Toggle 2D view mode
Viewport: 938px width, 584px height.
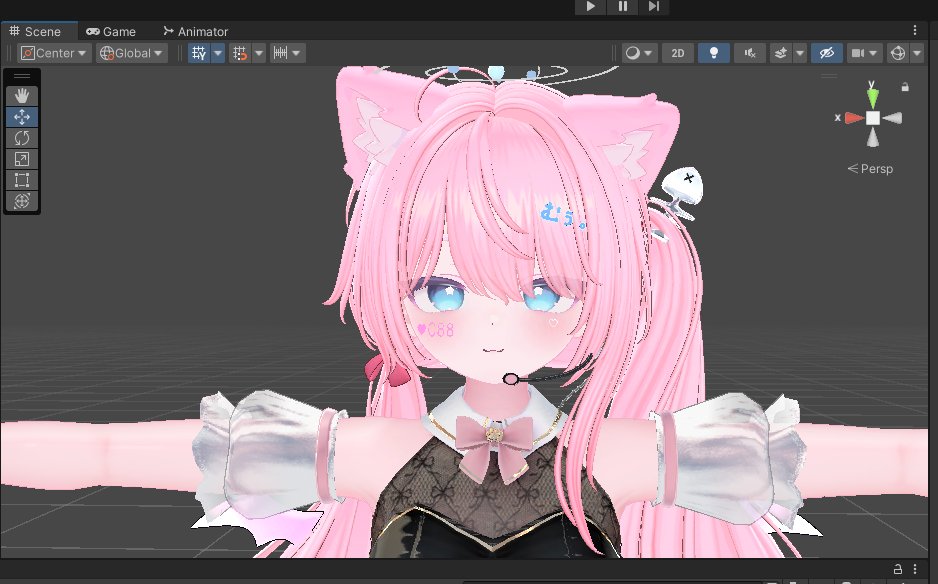point(678,53)
